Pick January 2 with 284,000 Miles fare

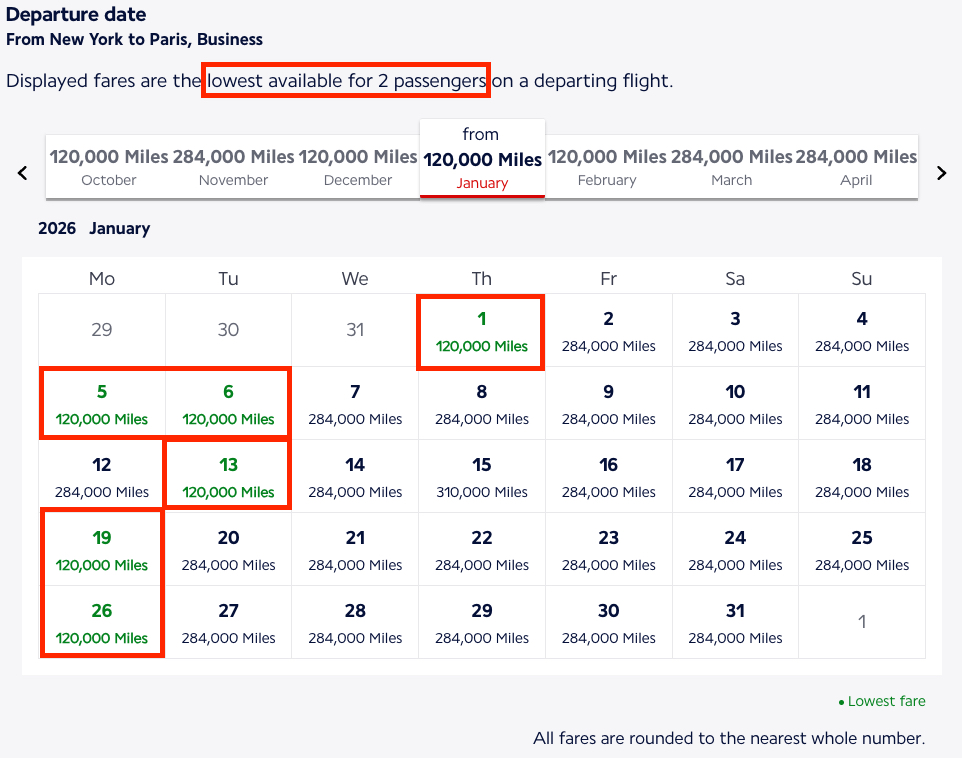click(x=608, y=330)
